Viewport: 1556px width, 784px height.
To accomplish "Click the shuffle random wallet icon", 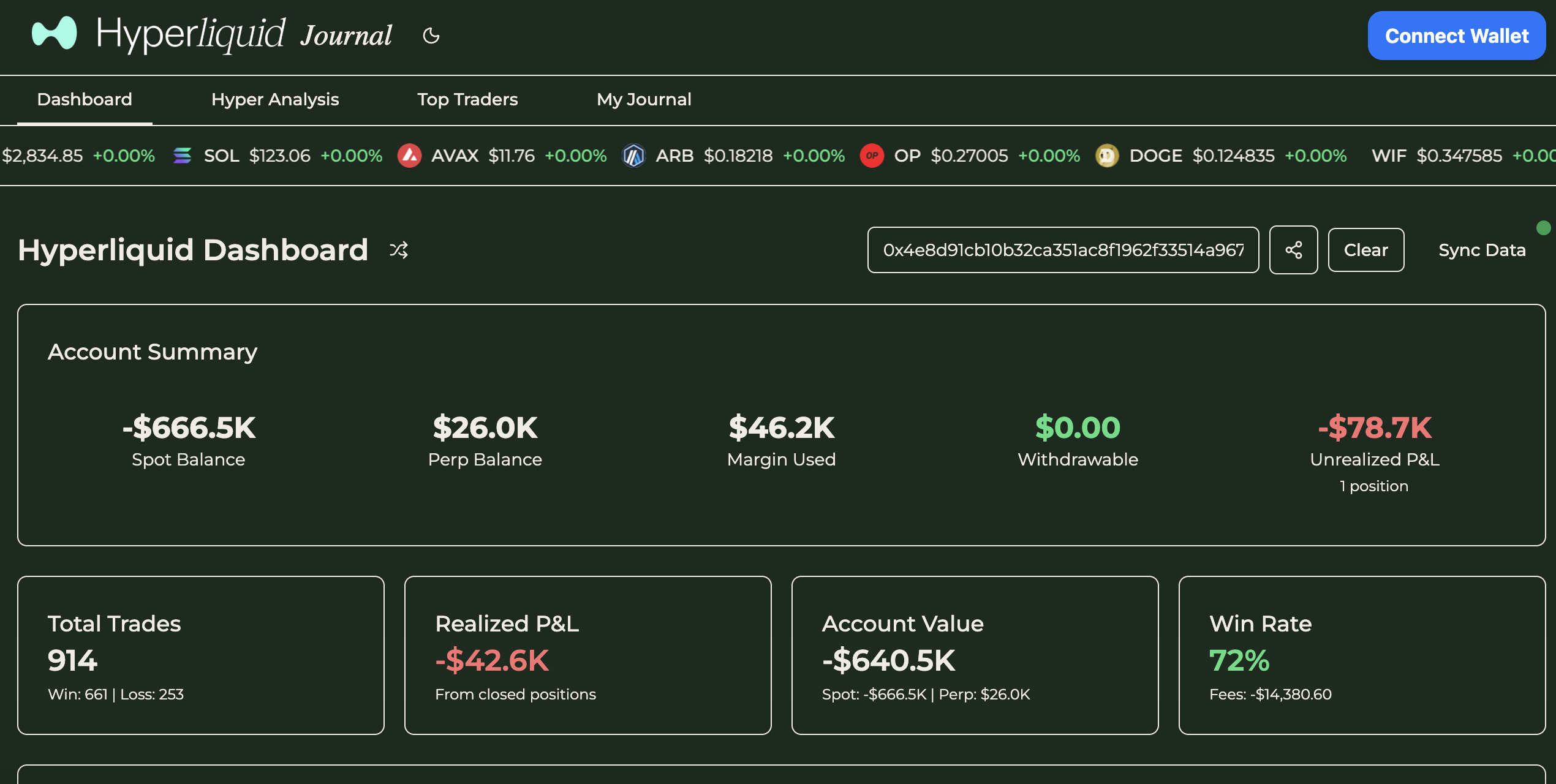I will pyautogui.click(x=399, y=250).
